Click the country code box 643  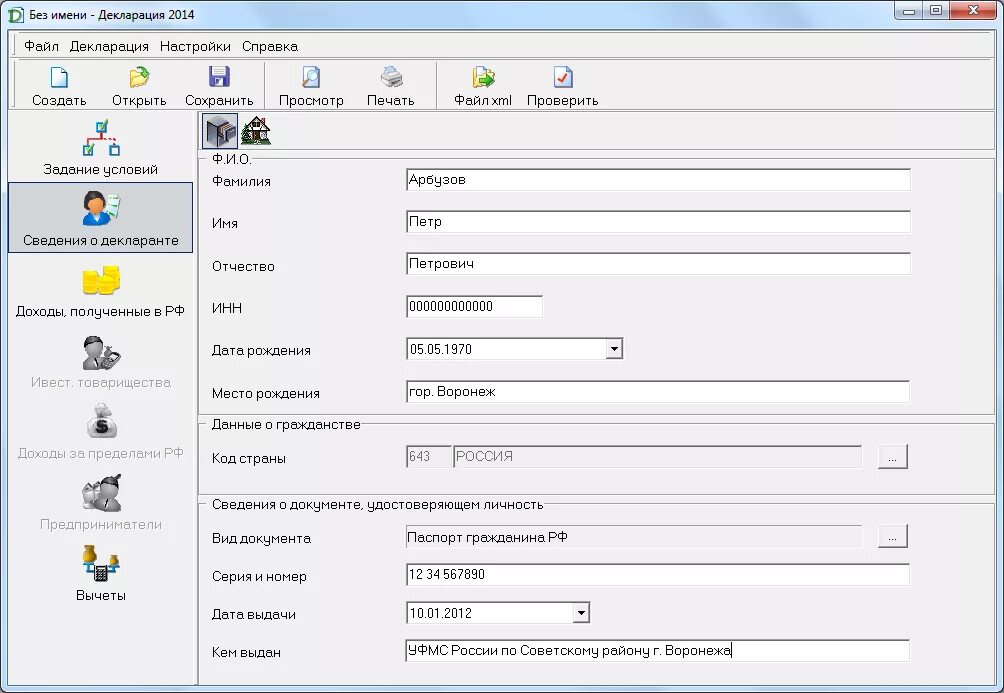pyautogui.click(x=428, y=457)
